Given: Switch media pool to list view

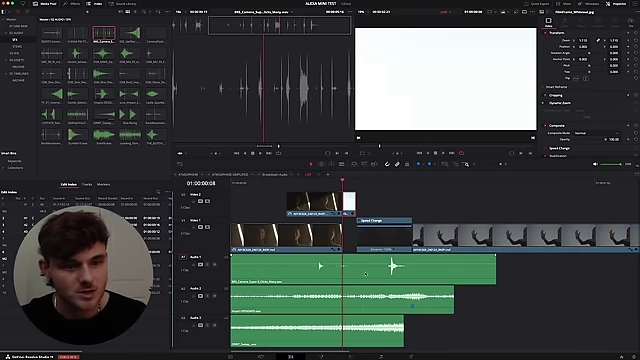Looking at the screenshot, I should 135,12.
